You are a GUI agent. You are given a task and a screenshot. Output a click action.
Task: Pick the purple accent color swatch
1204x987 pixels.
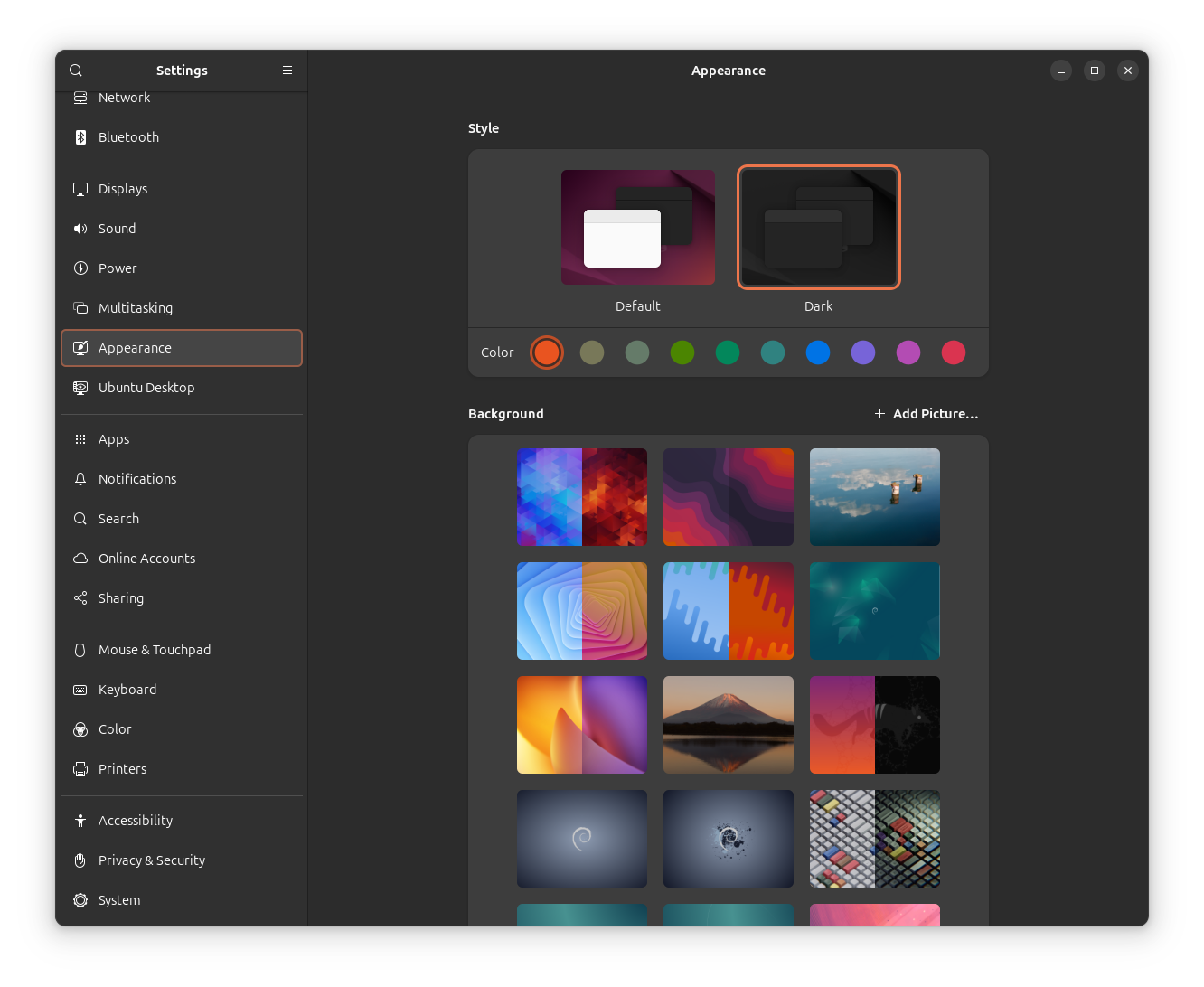pyautogui.click(x=863, y=352)
